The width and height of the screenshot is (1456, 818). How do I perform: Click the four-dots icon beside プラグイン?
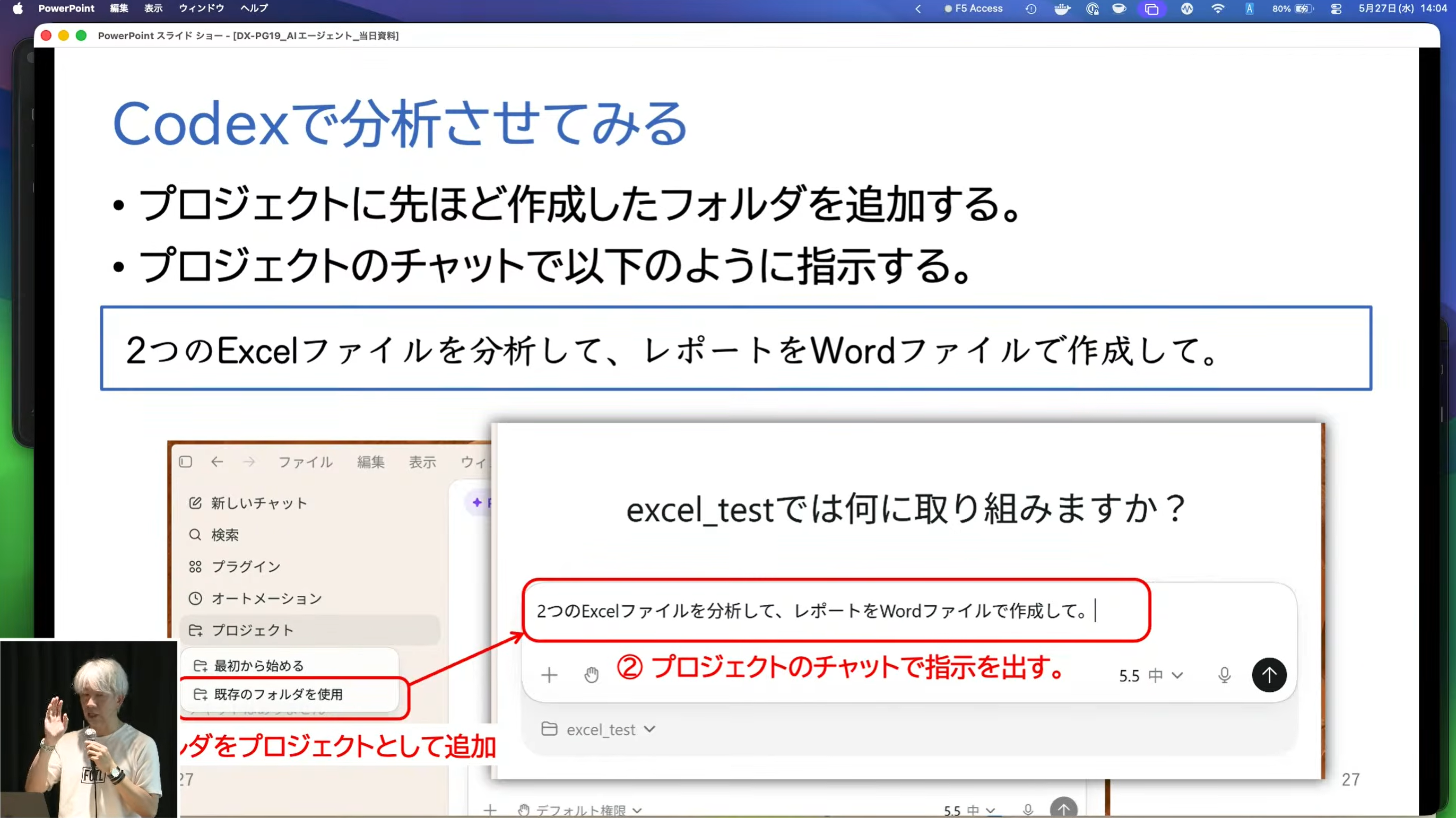[195, 567]
